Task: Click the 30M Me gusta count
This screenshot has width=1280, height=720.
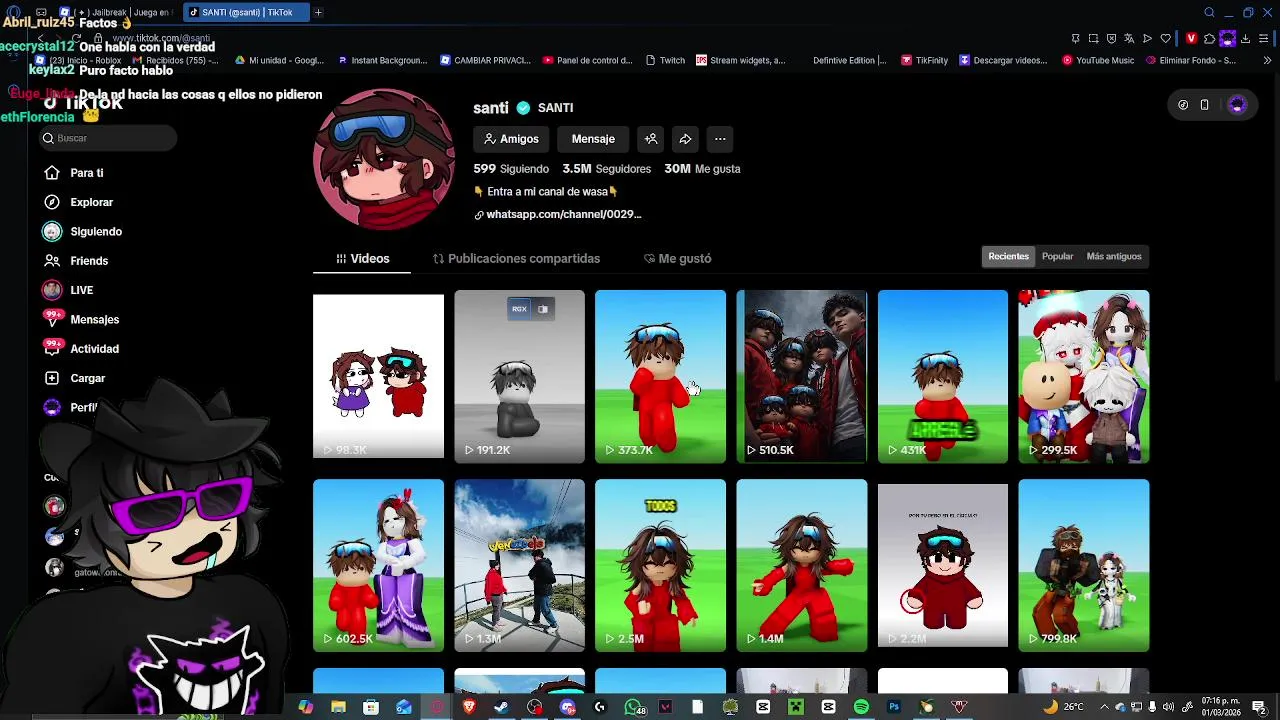Action: pyautogui.click(x=702, y=169)
